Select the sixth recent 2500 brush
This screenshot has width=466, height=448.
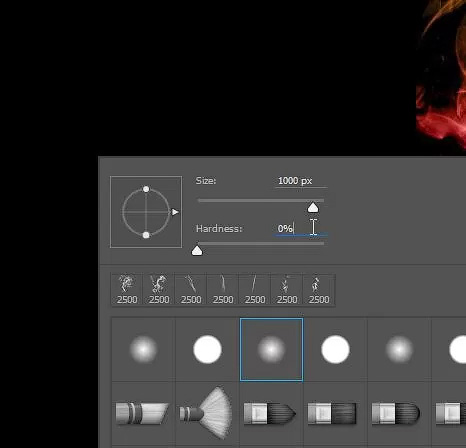coord(287,289)
